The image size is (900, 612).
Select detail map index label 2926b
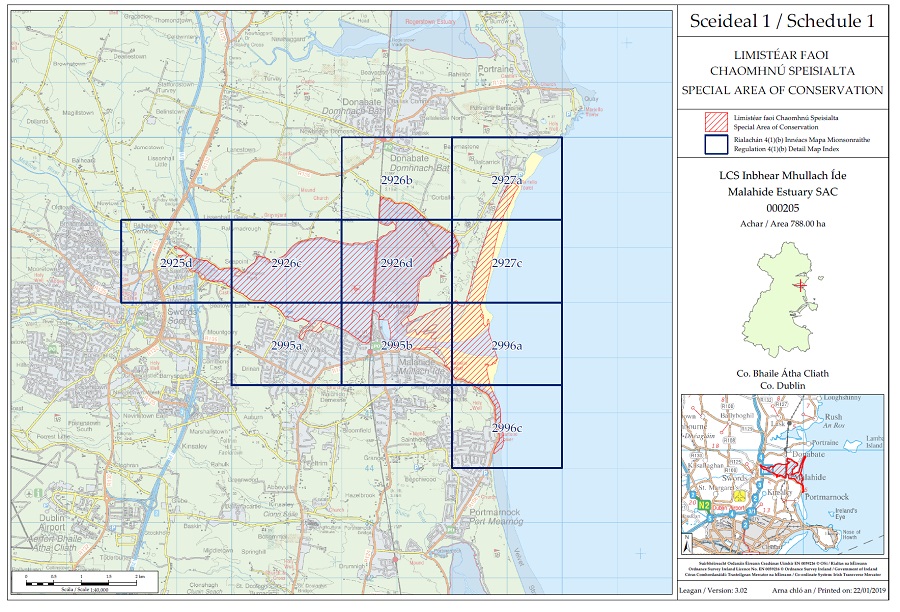click(397, 180)
